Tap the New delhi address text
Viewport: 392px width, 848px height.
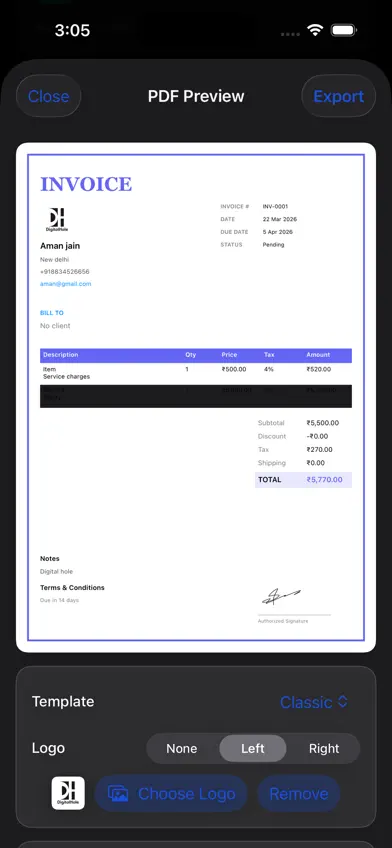55,260
